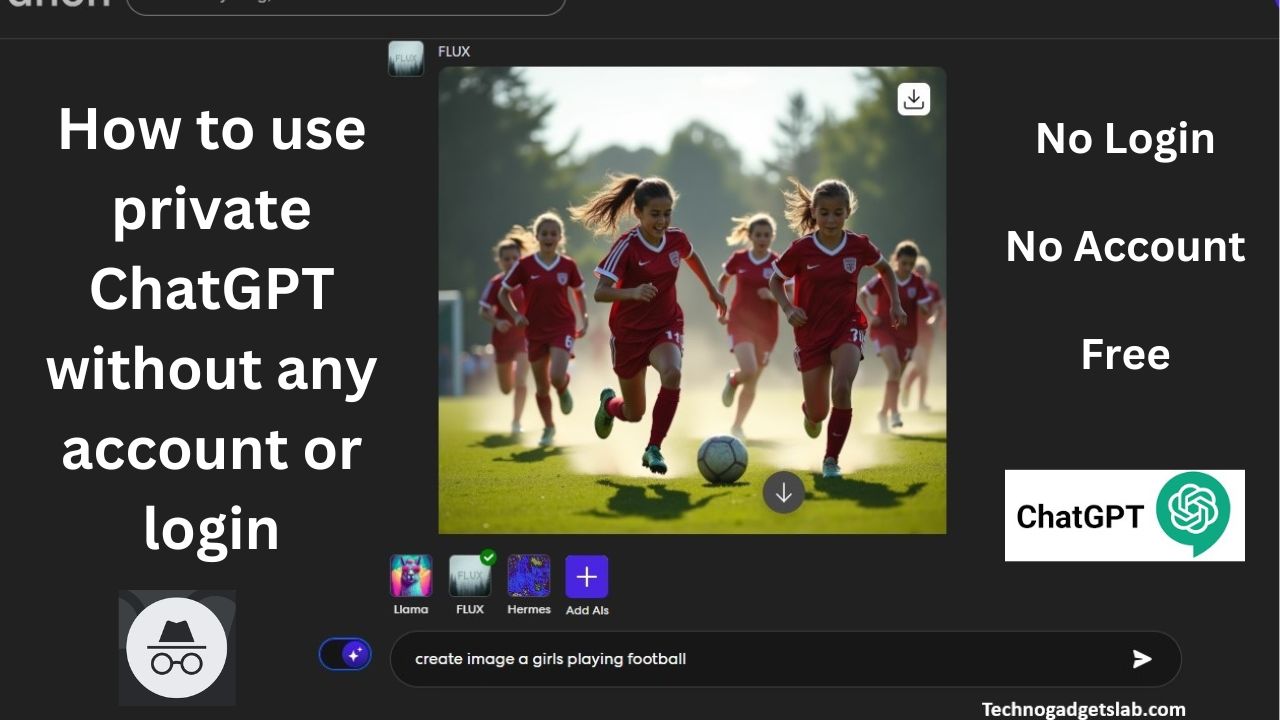Select the FLUX AI model icon
The width and height of the screenshot is (1280, 720).
[470, 576]
